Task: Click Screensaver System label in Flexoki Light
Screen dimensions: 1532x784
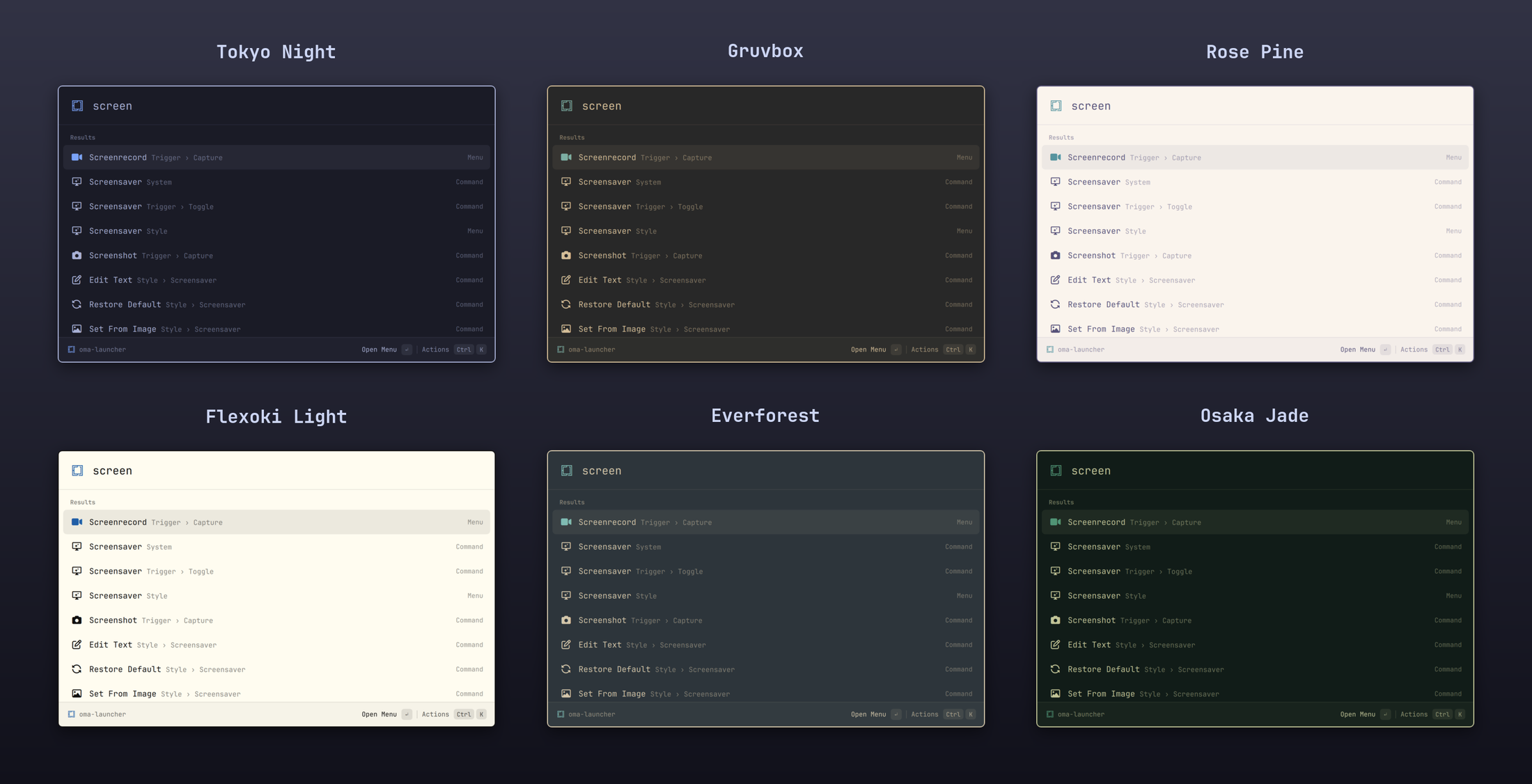Action: [116, 547]
